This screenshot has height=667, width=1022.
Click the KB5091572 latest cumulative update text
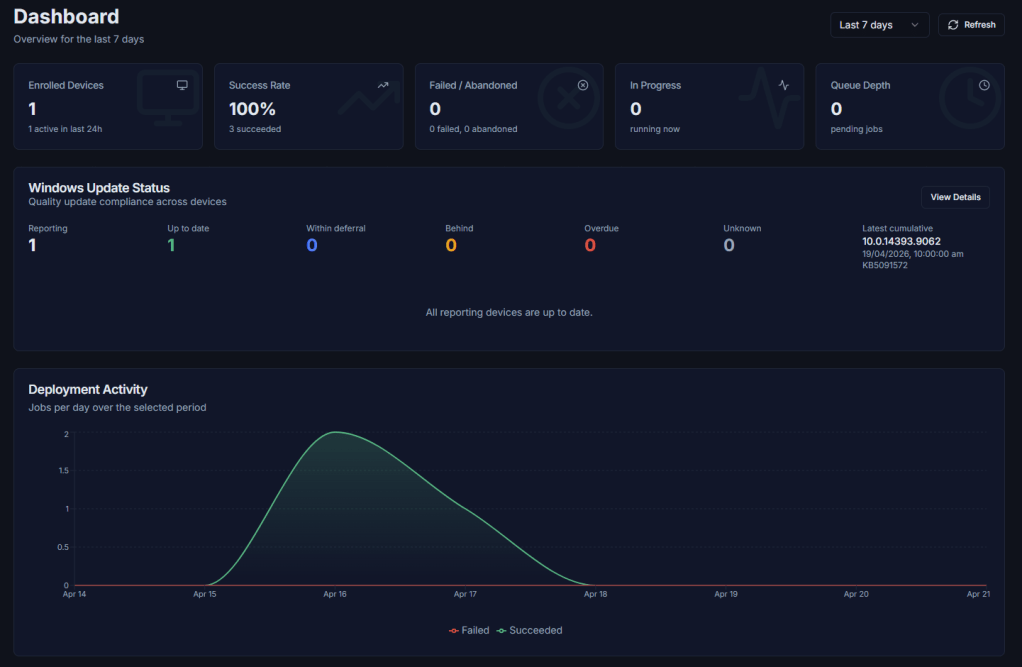click(885, 265)
